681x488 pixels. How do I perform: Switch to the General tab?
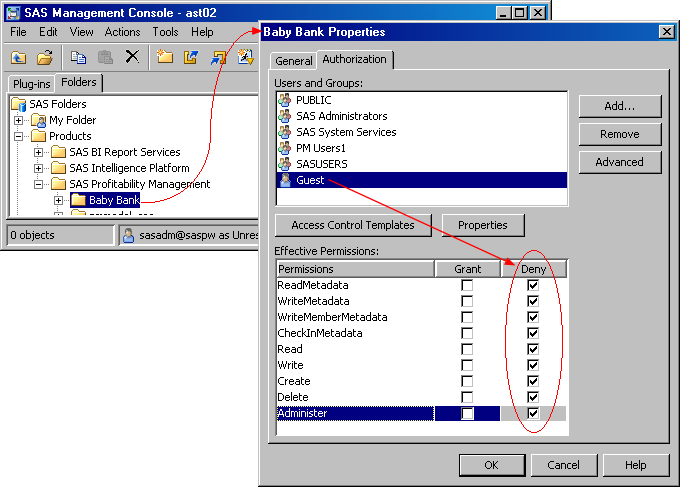[294, 61]
